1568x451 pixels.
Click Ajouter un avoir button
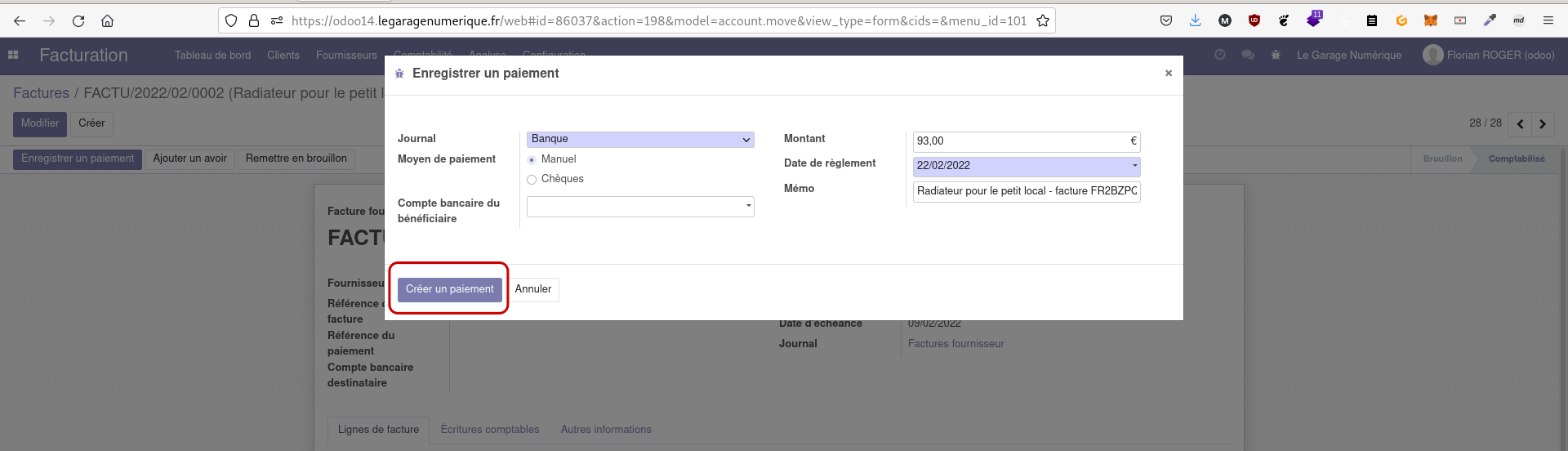[x=190, y=159]
